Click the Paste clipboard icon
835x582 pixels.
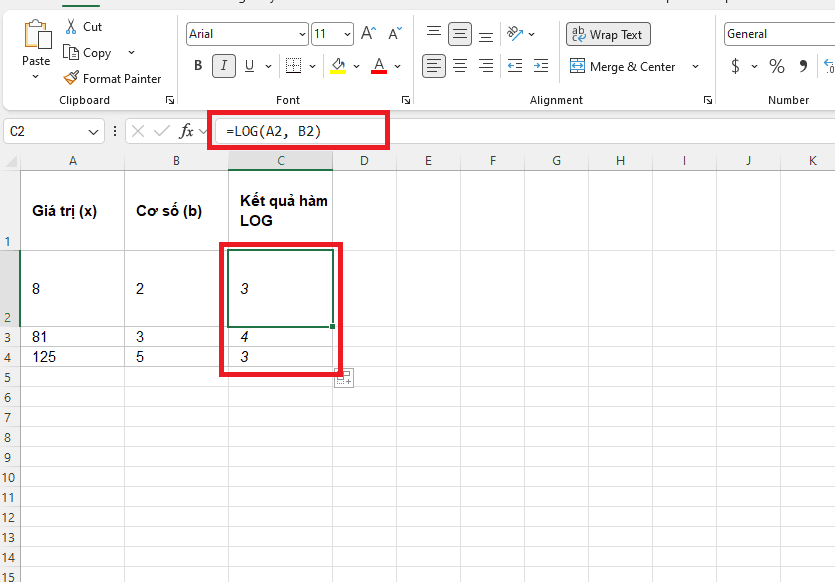pyautogui.click(x=37, y=35)
